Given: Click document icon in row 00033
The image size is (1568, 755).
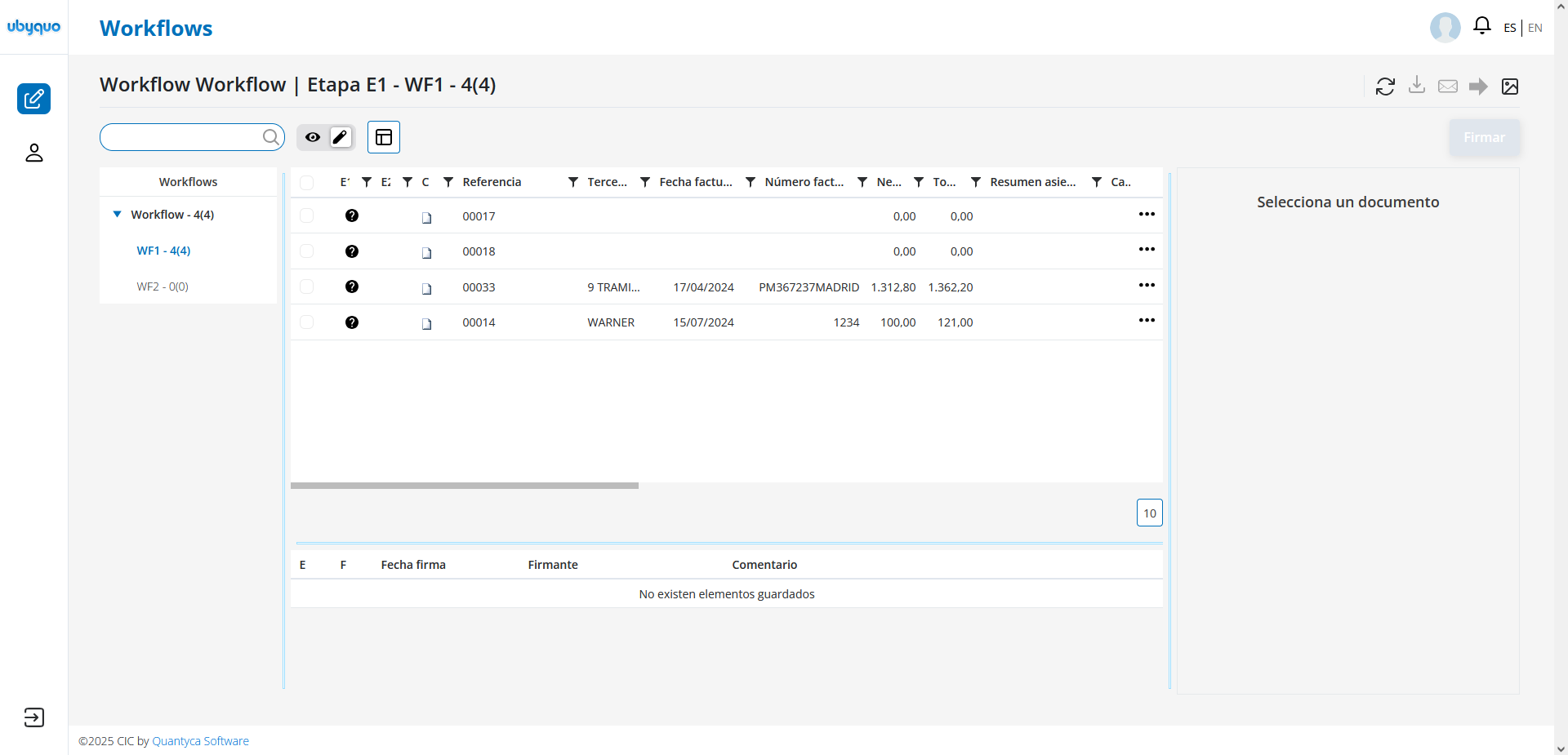Looking at the screenshot, I should pyautogui.click(x=426, y=289).
